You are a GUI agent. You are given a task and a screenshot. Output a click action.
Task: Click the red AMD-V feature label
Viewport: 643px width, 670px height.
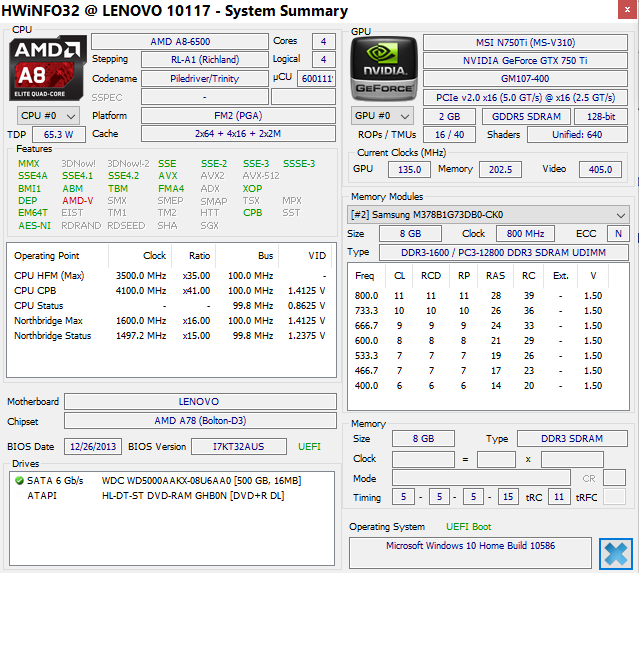78,201
